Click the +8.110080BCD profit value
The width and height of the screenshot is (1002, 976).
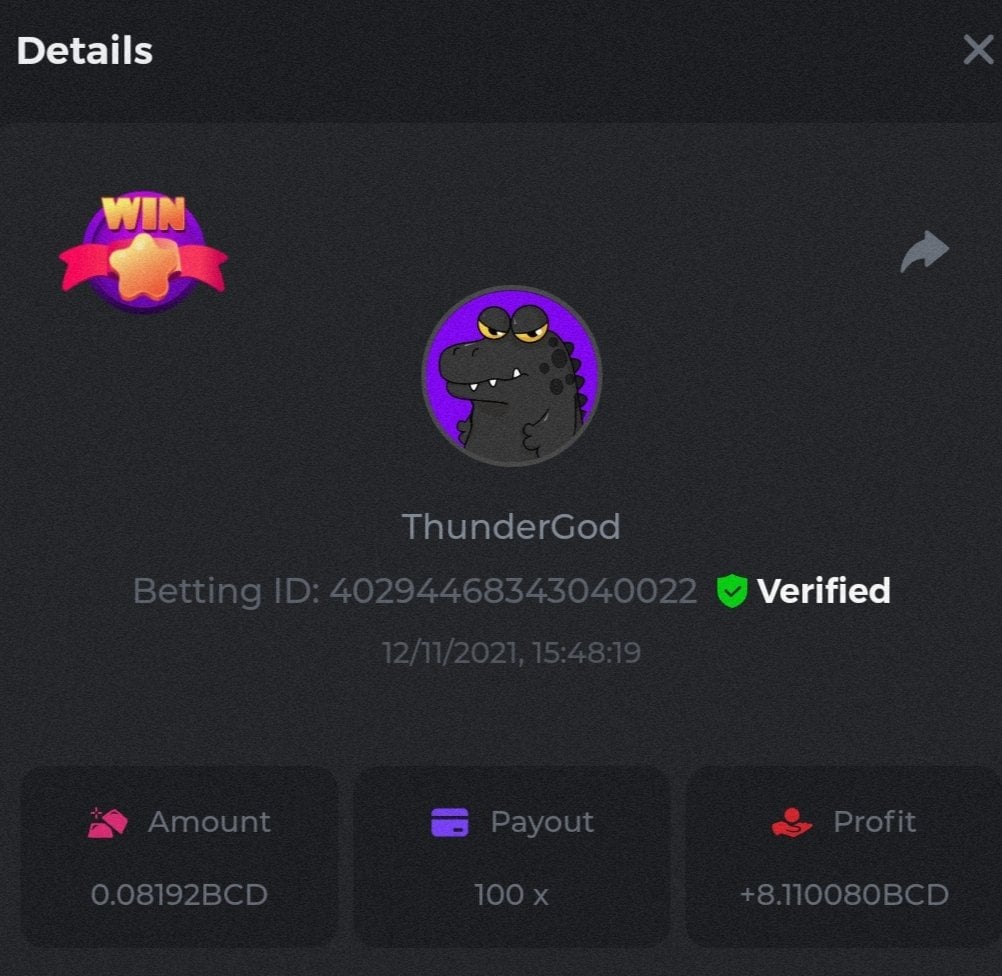point(844,895)
